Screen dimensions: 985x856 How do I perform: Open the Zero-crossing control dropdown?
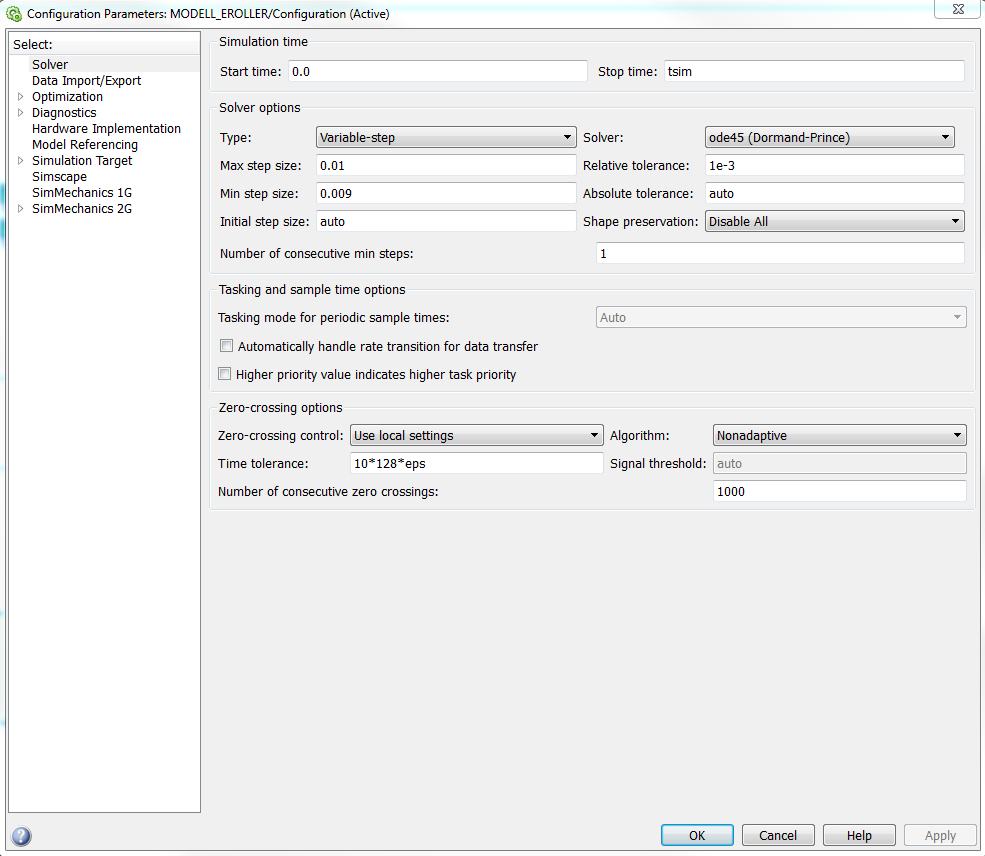475,435
